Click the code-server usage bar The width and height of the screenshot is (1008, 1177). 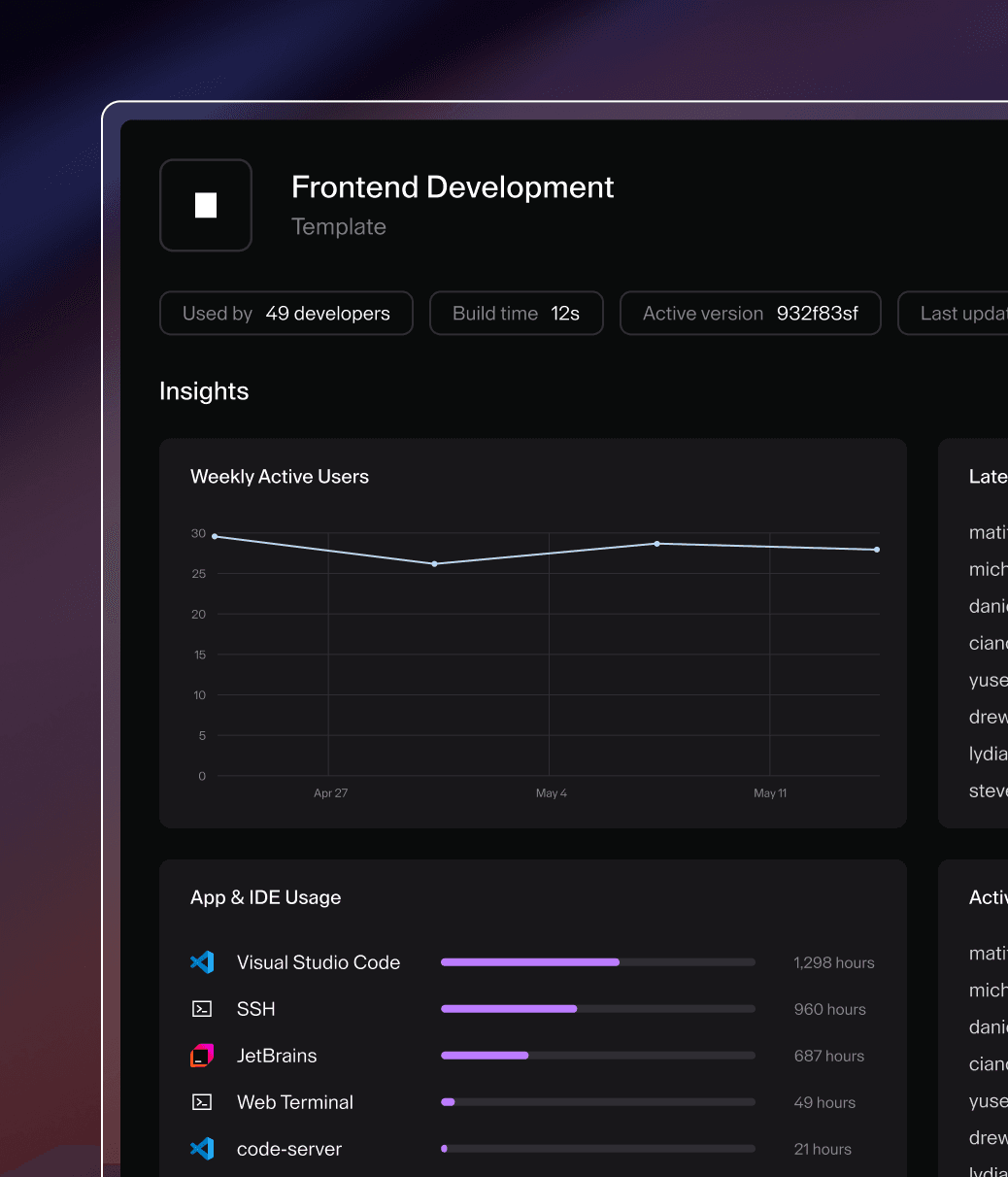point(598,1149)
